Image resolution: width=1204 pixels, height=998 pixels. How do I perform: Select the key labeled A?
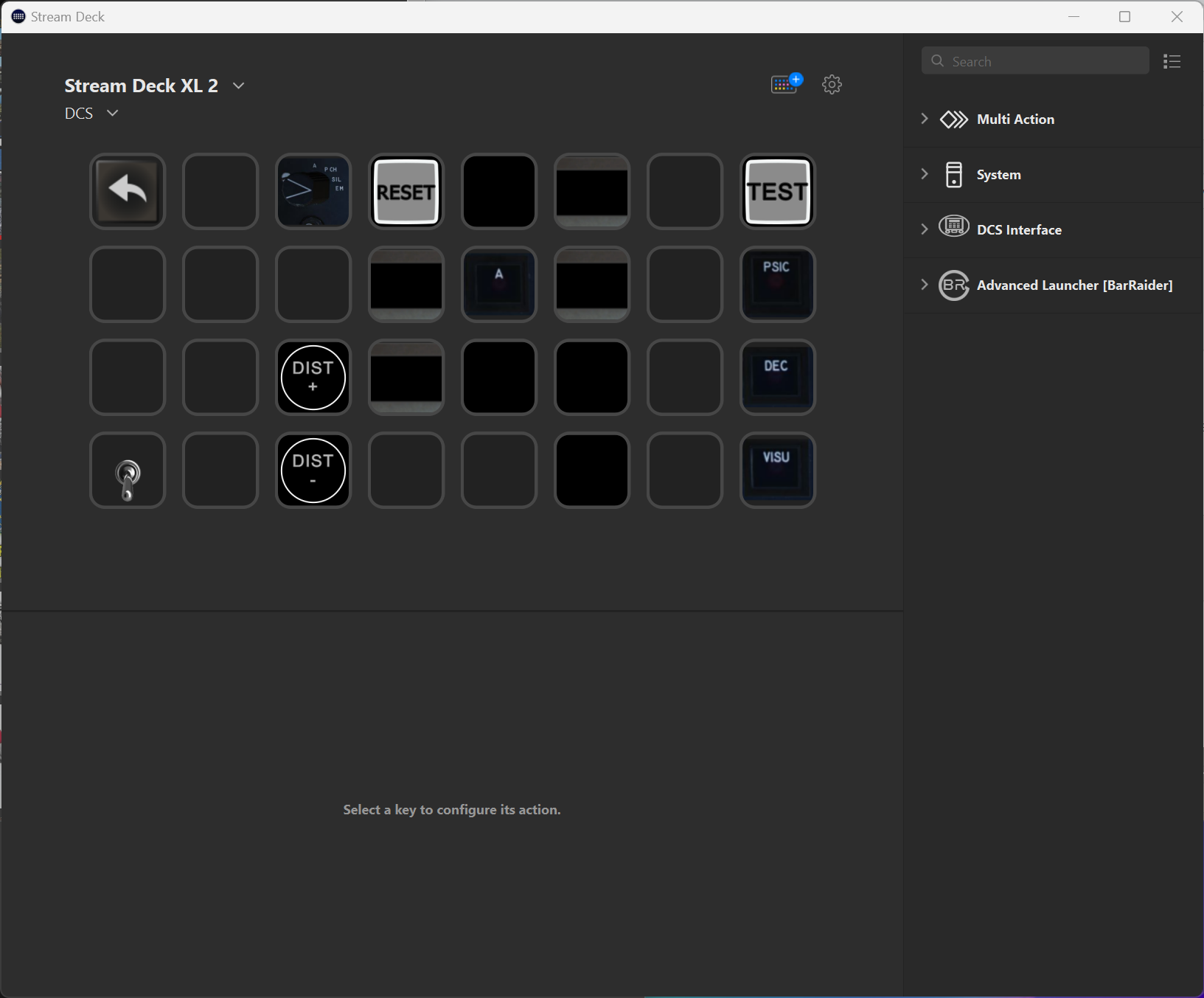pos(499,285)
